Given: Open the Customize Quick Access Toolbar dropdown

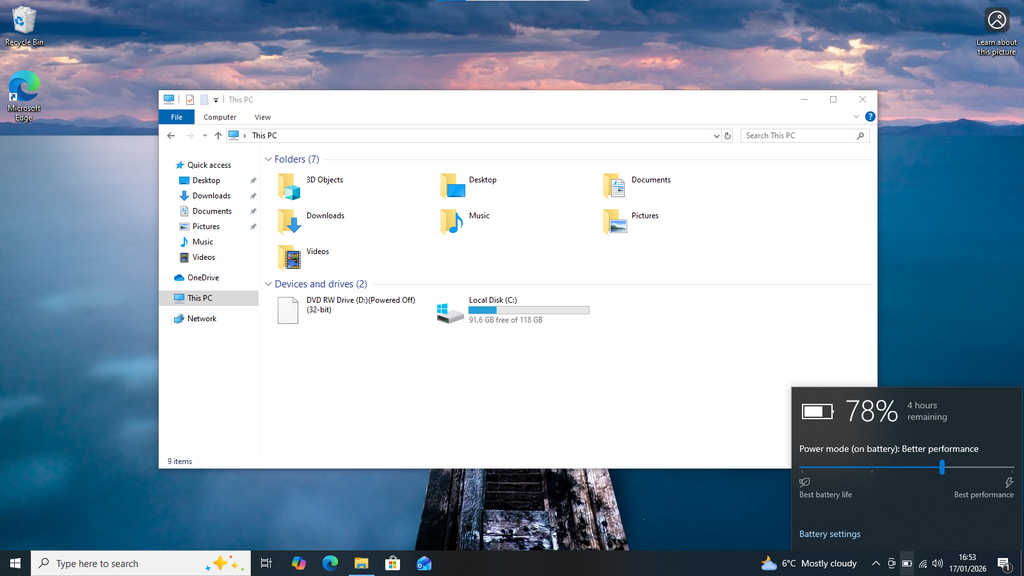Looking at the screenshot, I should click(216, 100).
